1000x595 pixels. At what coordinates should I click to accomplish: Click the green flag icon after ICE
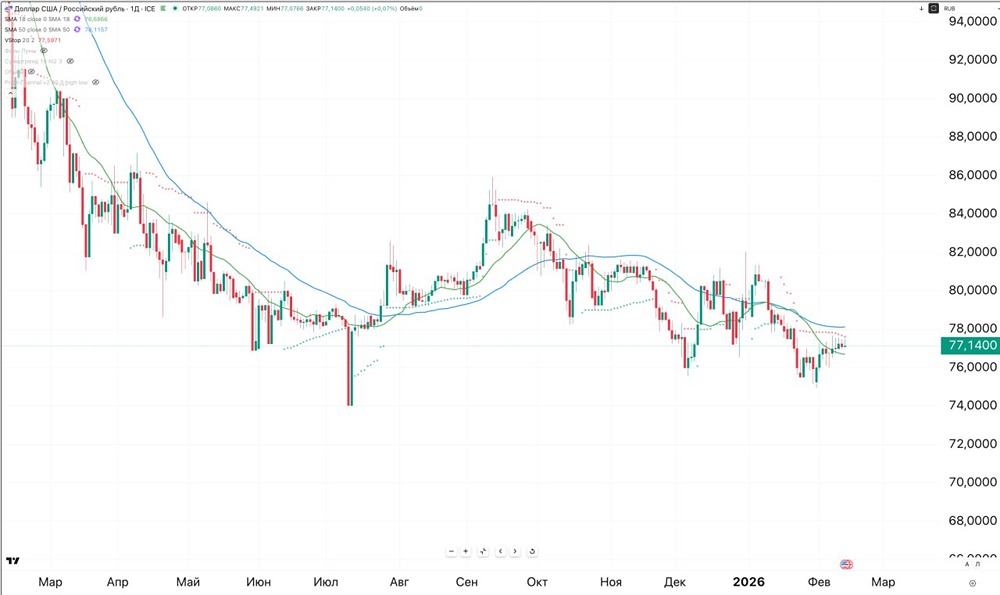[x=163, y=8]
